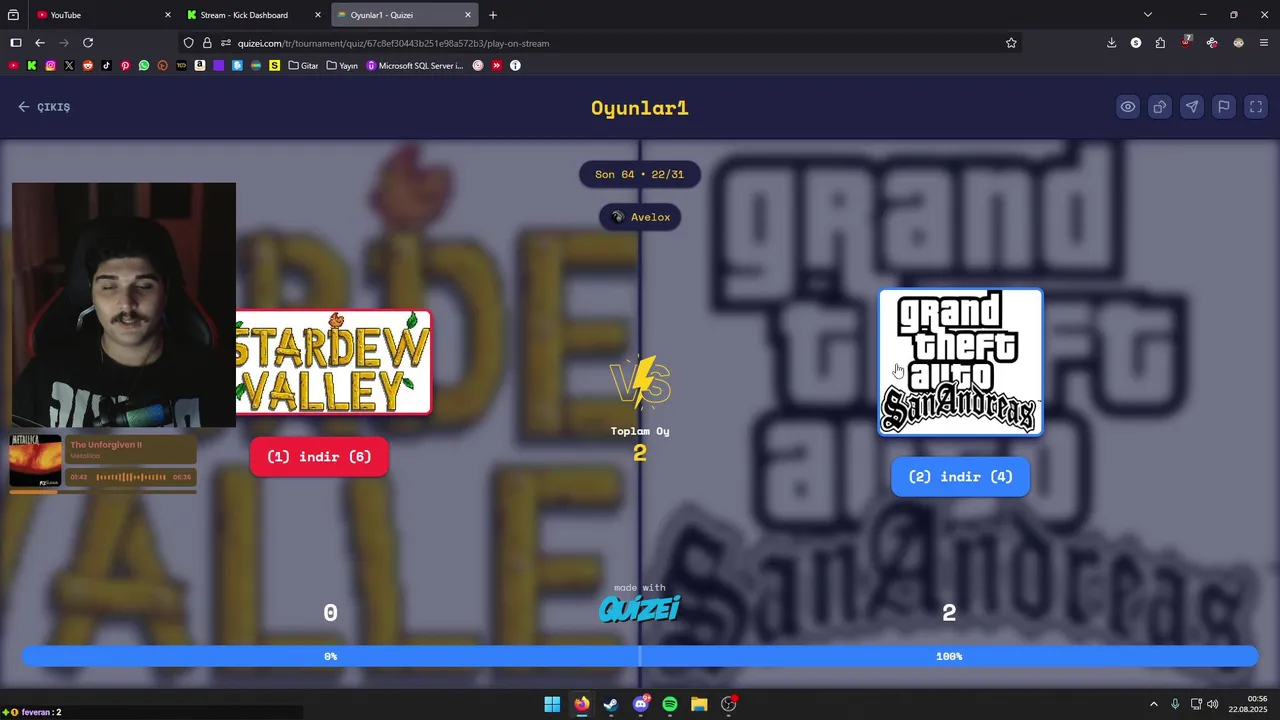The image size is (1280, 720).
Task: Open Discord from the taskbar
Action: [x=641, y=704]
